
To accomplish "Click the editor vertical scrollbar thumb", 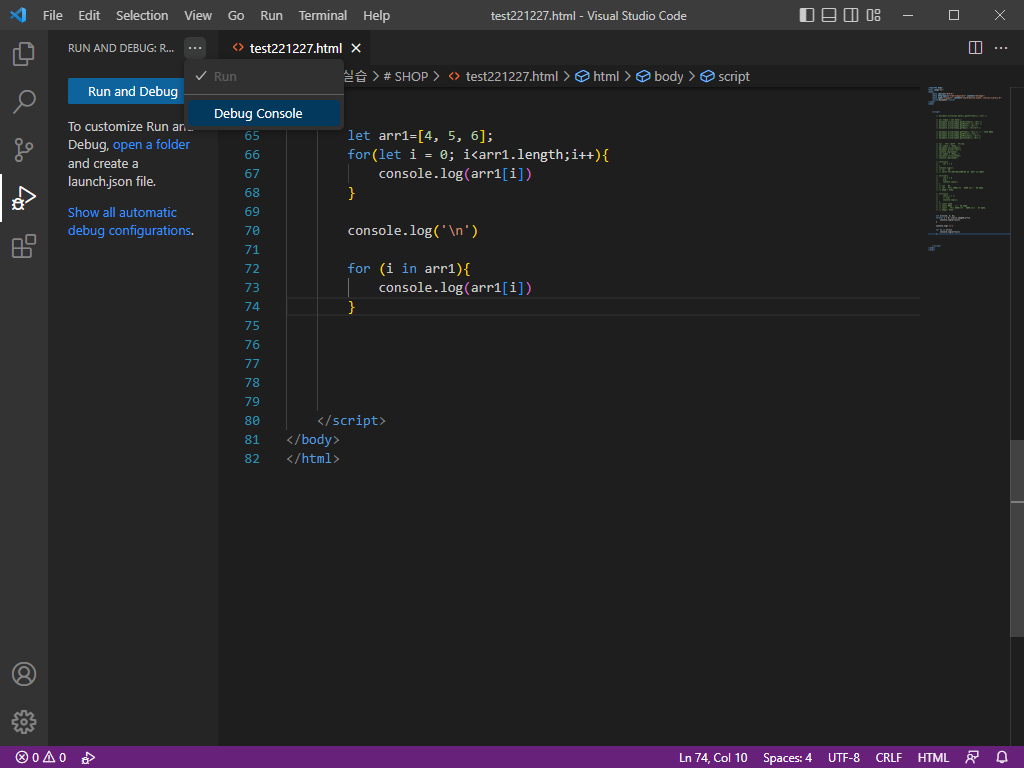I will (1017, 539).
